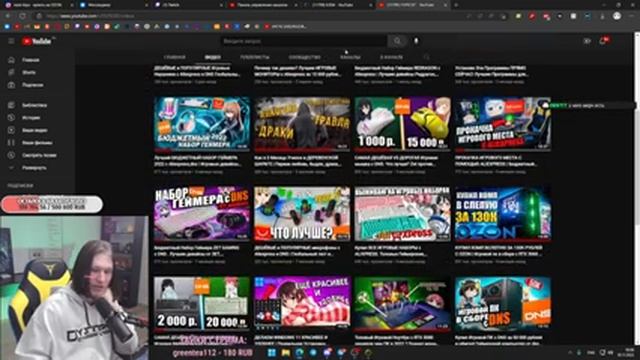The width and height of the screenshot is (640, 360).
Task: Click the YouTube search input field
Action: point(304,41)
